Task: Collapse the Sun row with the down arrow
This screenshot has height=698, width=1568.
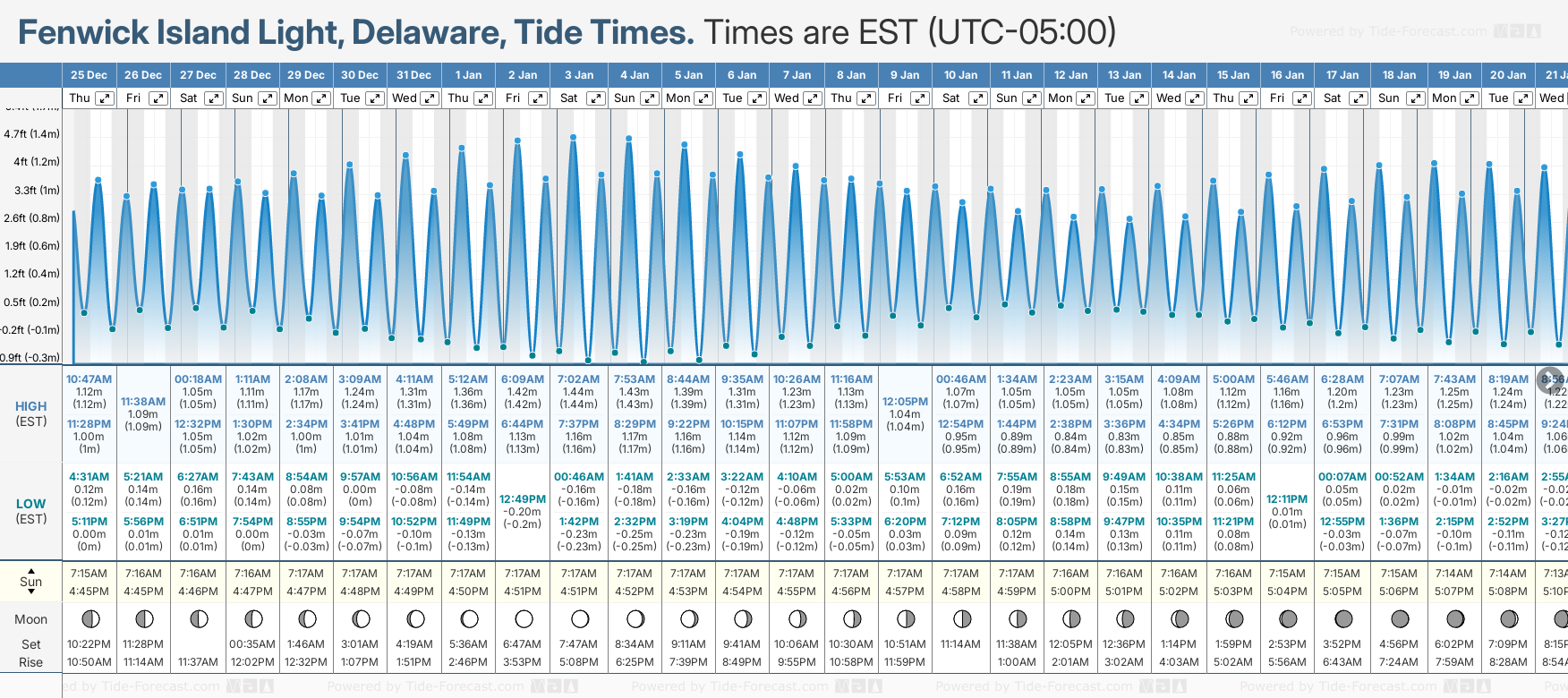Action: (x=31, y=592)
